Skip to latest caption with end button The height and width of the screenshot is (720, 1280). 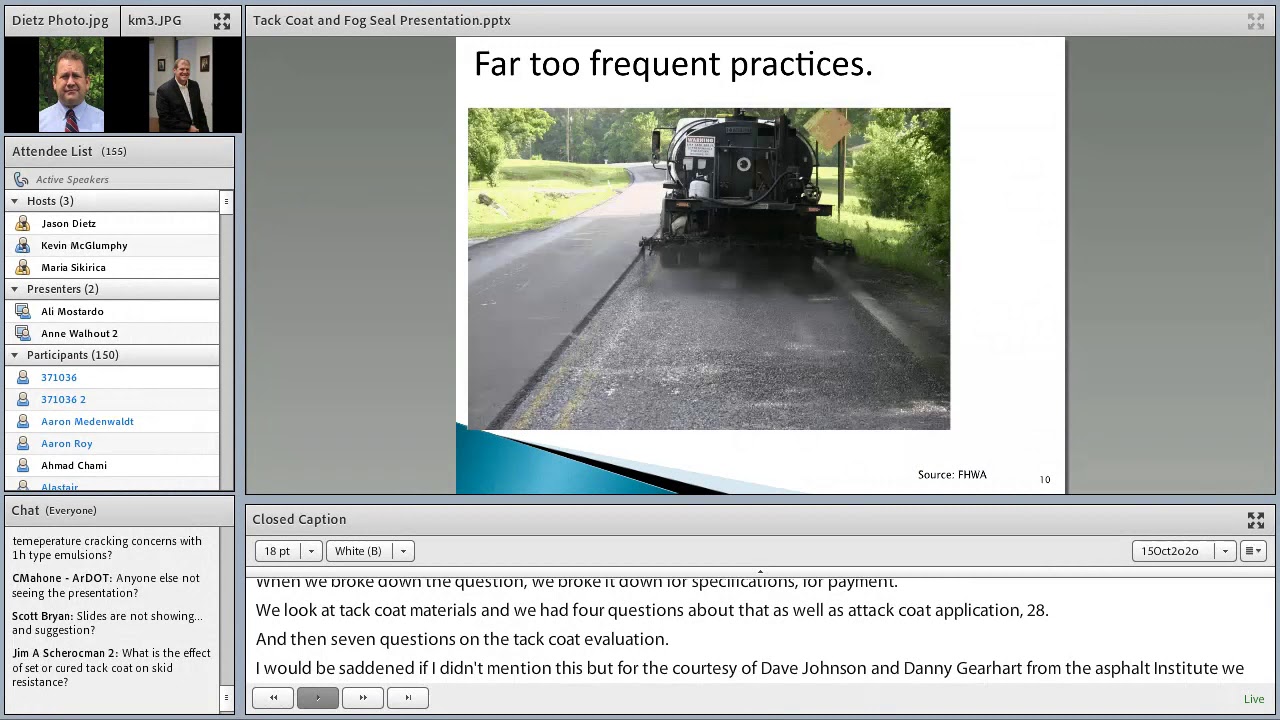pos(408,697)
